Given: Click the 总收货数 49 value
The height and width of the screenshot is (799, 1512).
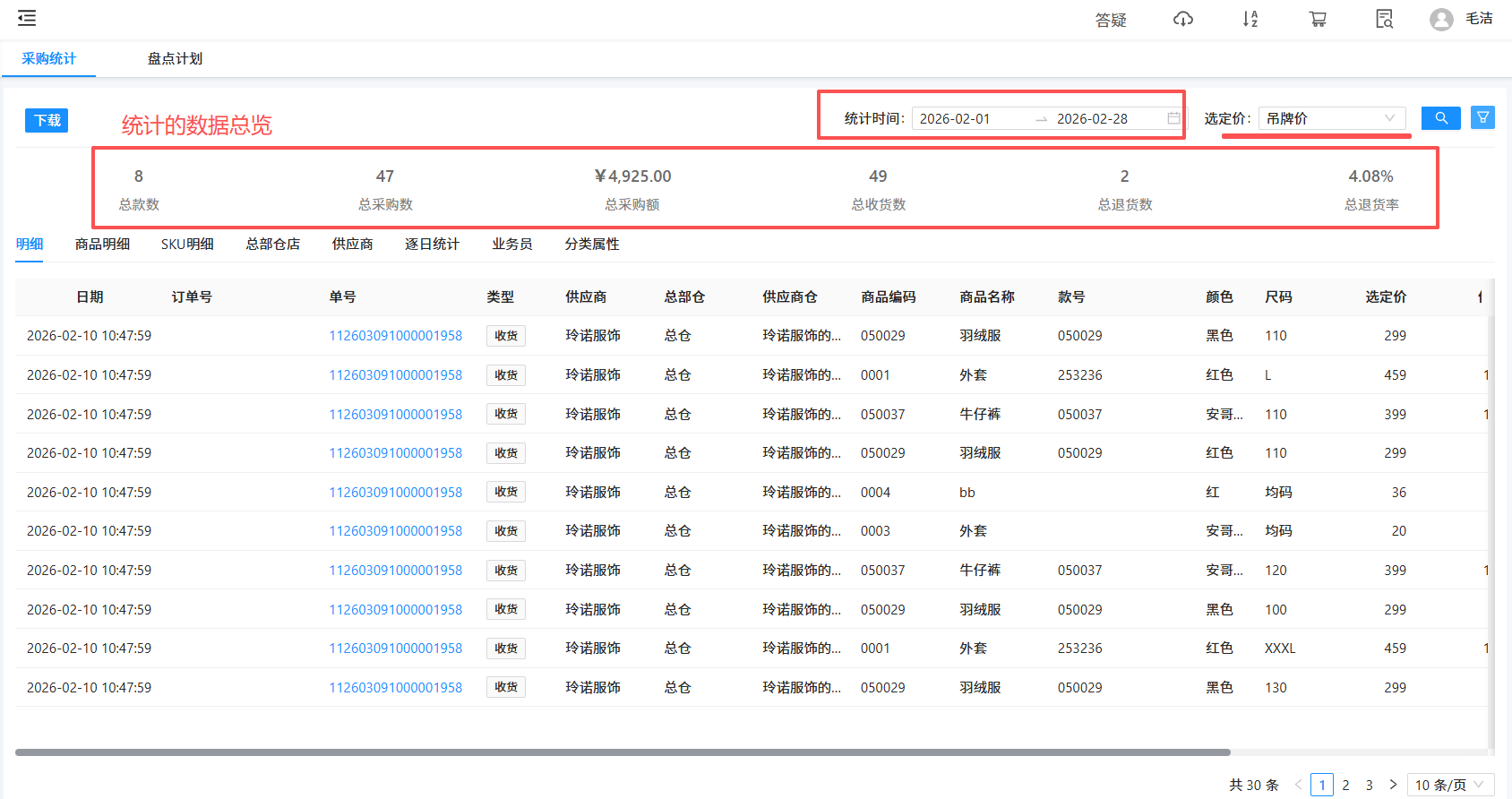Looking at the screenshot, I should [878, 176].
